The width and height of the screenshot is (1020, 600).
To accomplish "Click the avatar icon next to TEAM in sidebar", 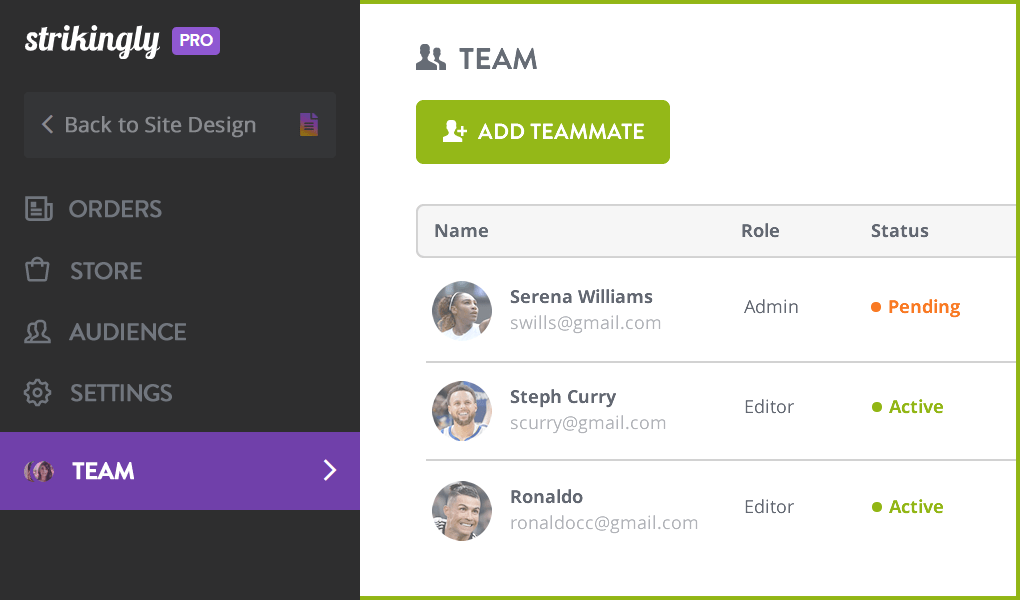I will [x=39, y=471].
